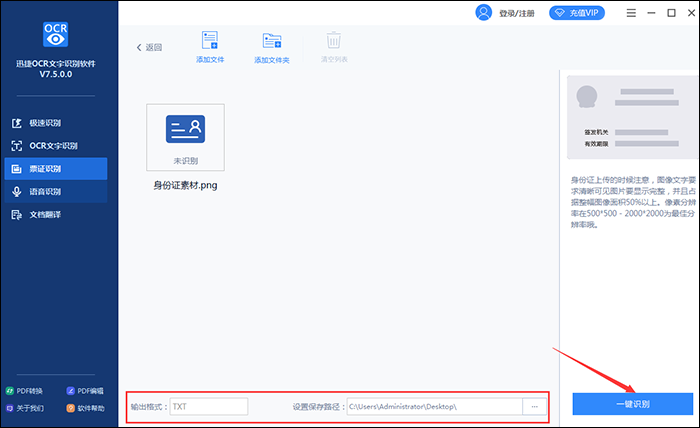Viewport: 700px width, 428px height.
Task: Click the user avatar icon
Action: tap(483, 12)
